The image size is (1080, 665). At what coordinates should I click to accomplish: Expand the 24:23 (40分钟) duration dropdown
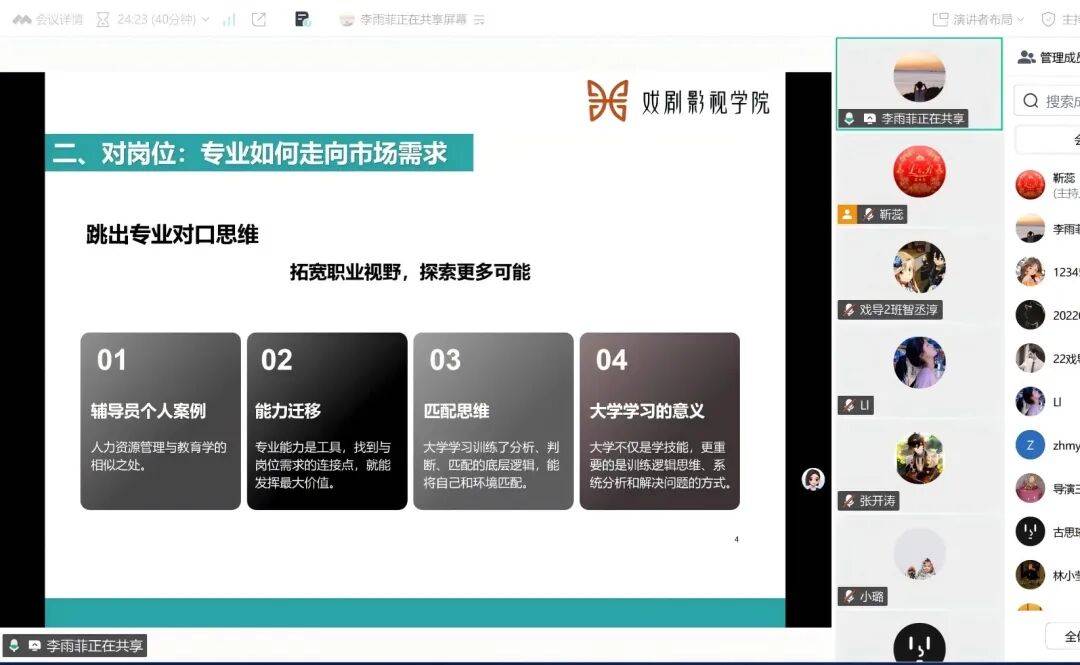[x=205, y=19]
